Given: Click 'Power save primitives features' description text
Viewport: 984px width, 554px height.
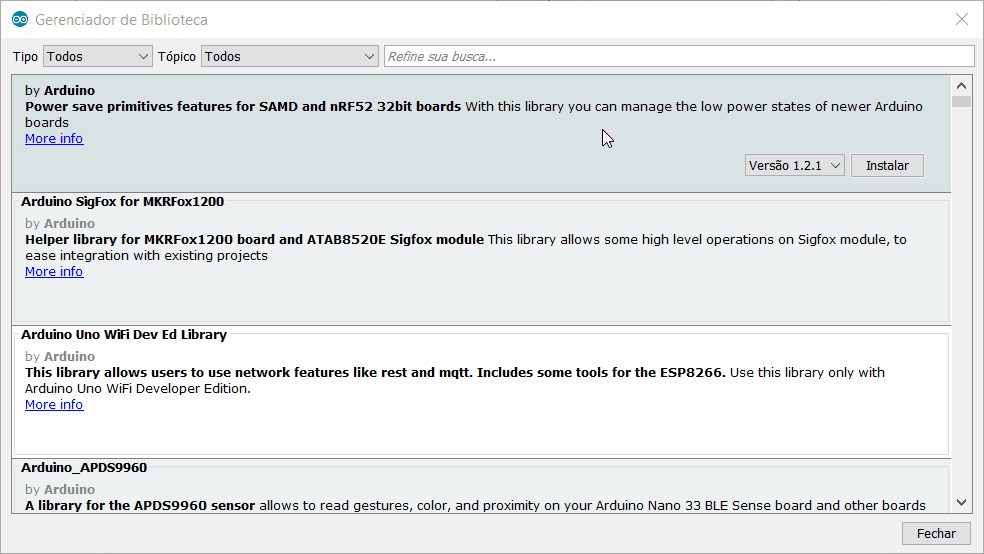Looking at the screenshot, I should [x=243, y=107].
